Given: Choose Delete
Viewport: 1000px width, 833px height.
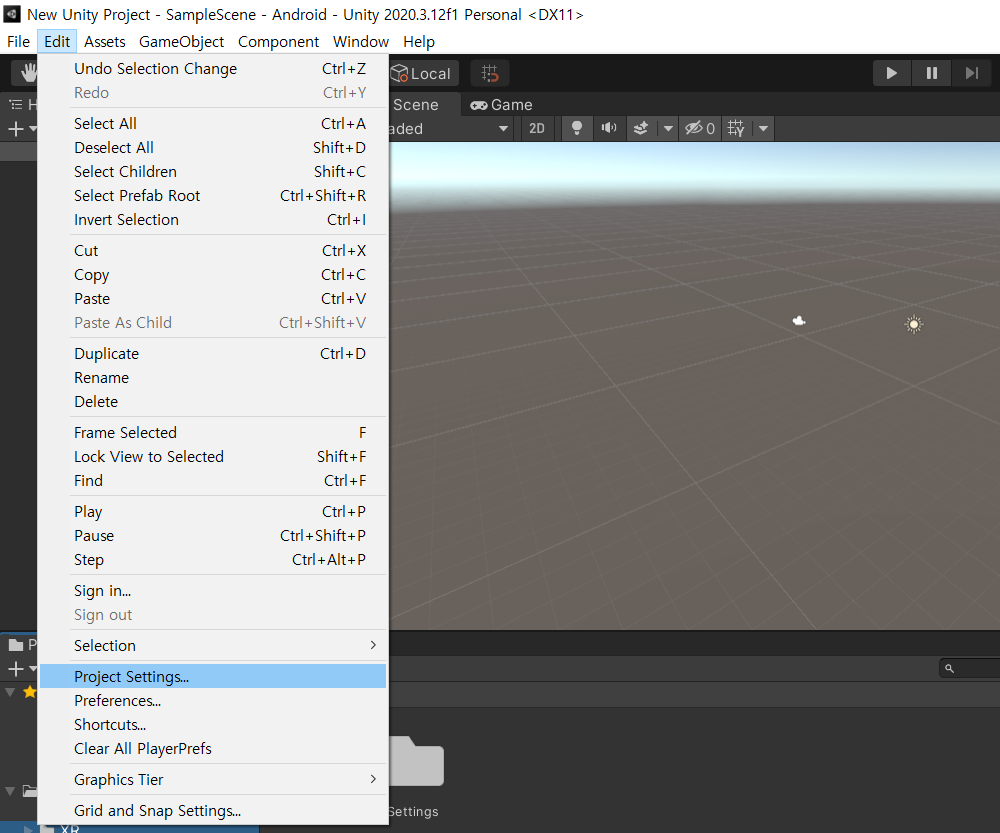Looking at the screenshot, I should [213, 402].
